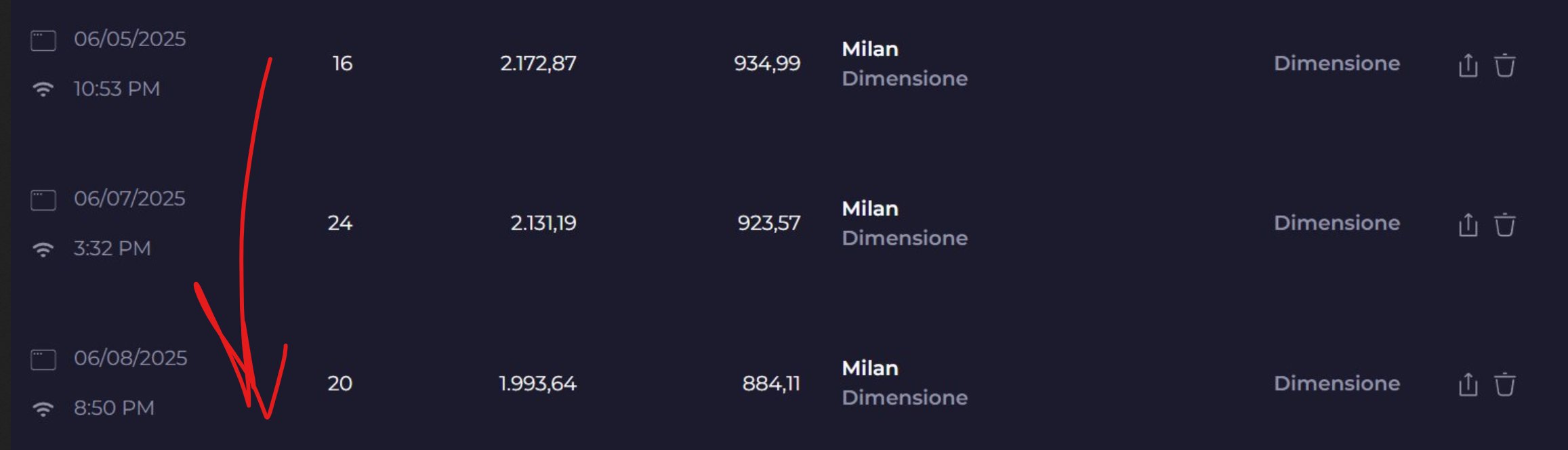The height and width of the screenshot is (450, 1568).
Task: Select the value 2.172,87
Action: pyautogui.click(x=538, y=64)
